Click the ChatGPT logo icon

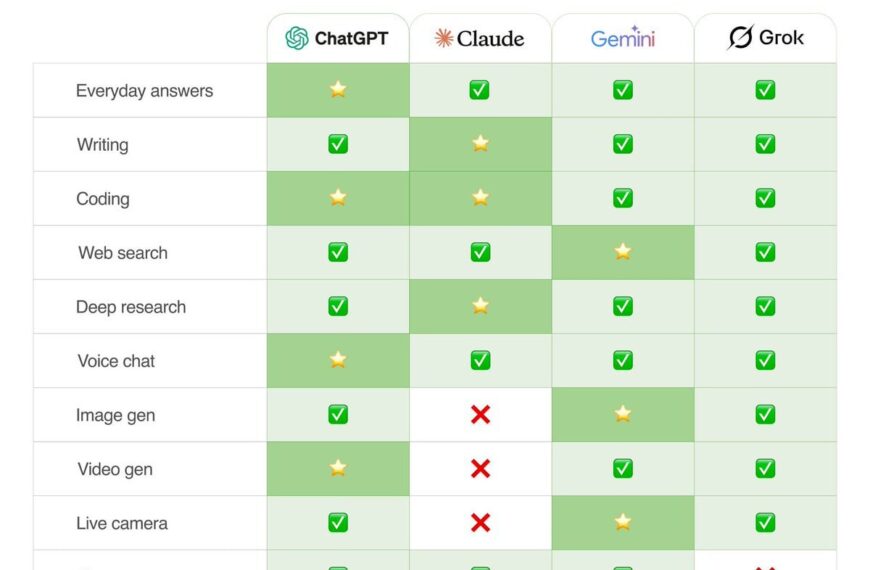[297, 39]
